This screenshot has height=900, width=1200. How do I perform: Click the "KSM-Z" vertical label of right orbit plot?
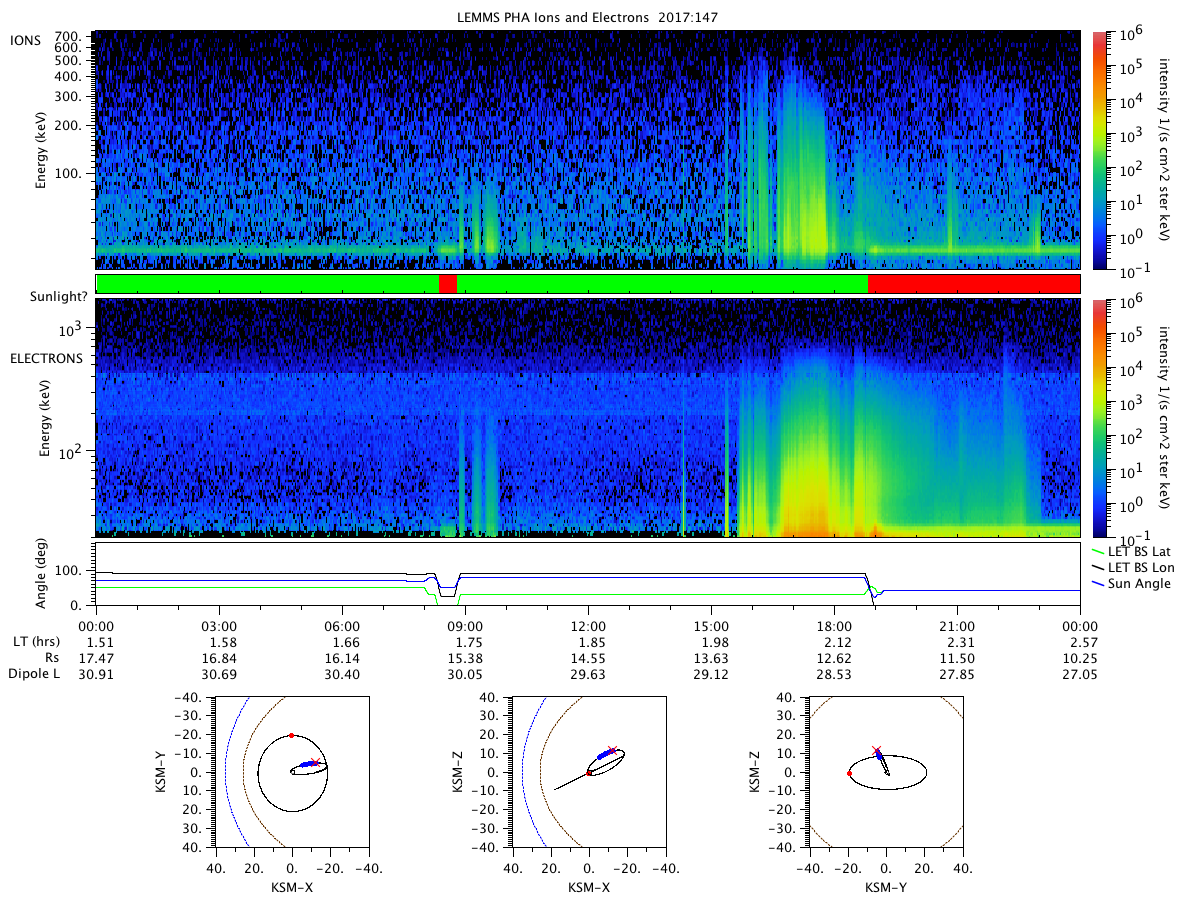[x=757, y=772]
